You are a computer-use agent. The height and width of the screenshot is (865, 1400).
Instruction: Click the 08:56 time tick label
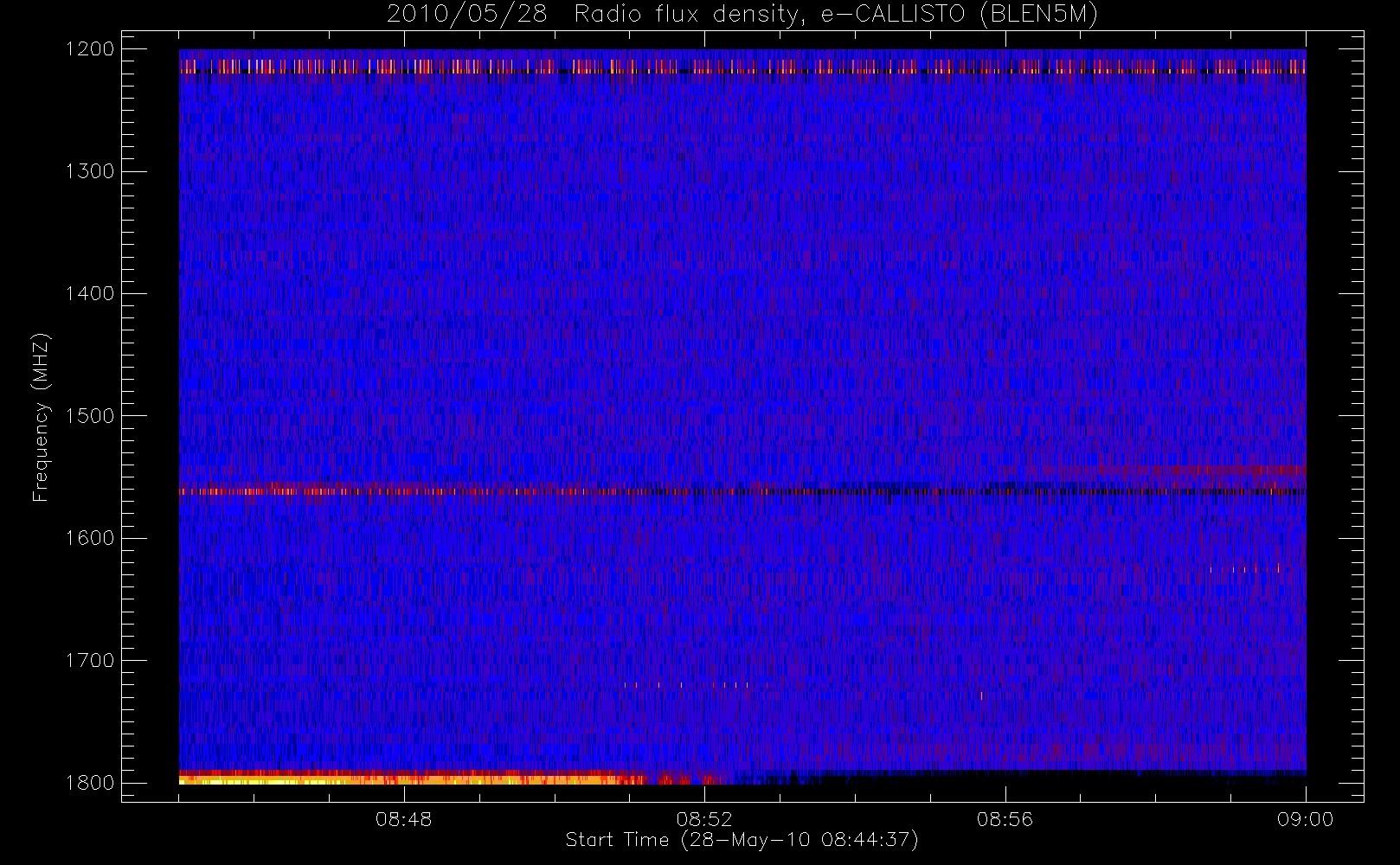click(1005, 819)
